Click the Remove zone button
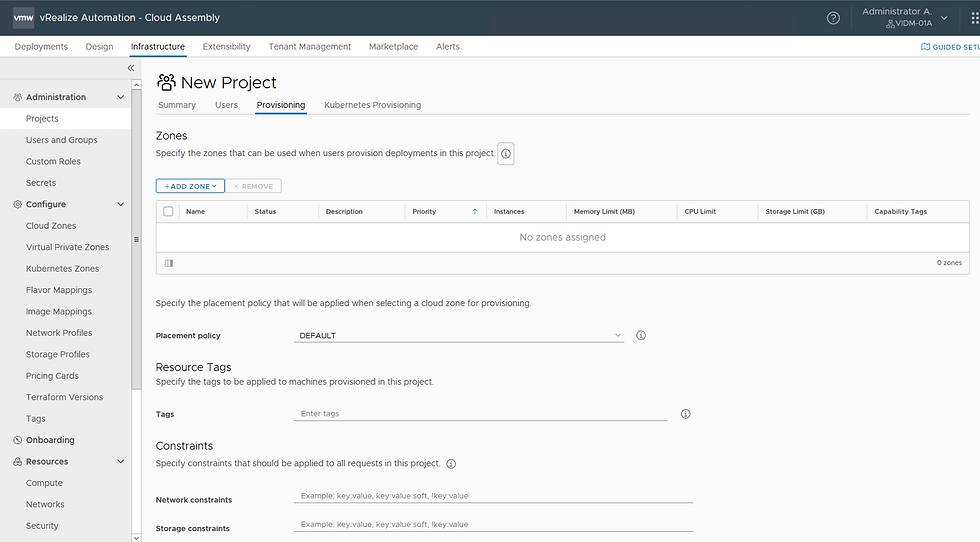Viewport: 980px width, 542px height. point(253,186)
